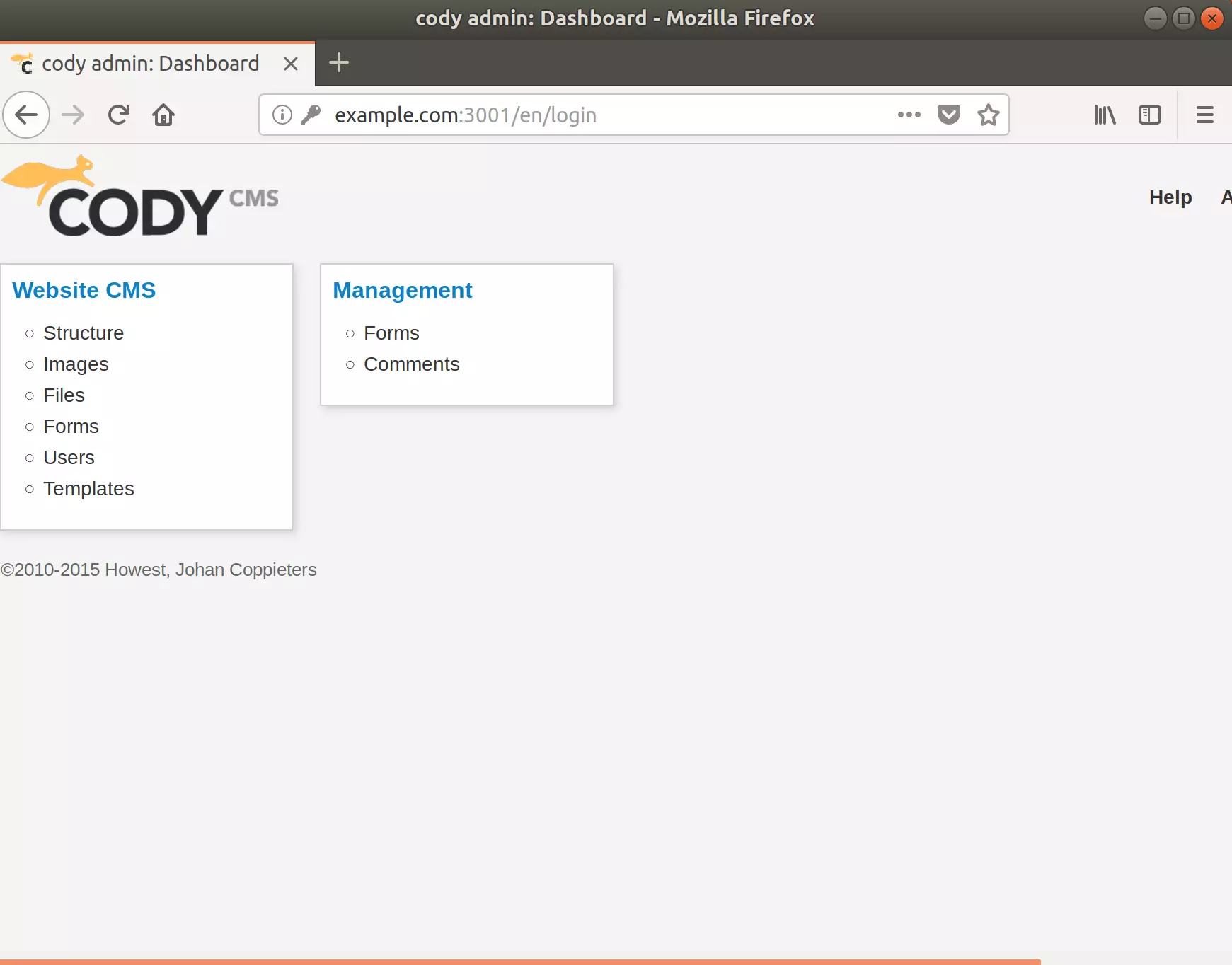This screenshot has width=1232, height=965.
Task: Open the Firefox hamburger menu
Action: point(1205,115)
